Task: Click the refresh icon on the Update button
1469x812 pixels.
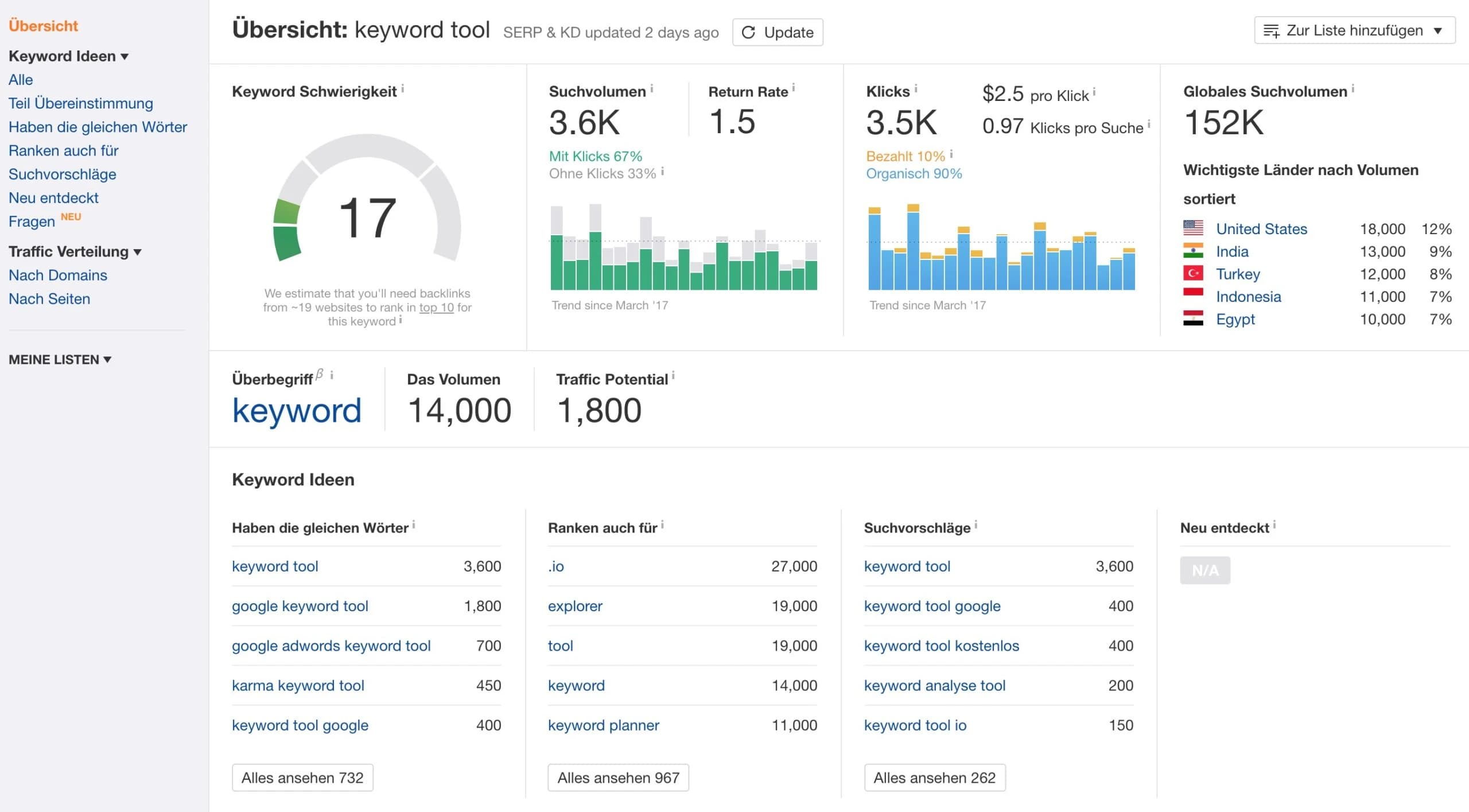Action: coord(747,32)
